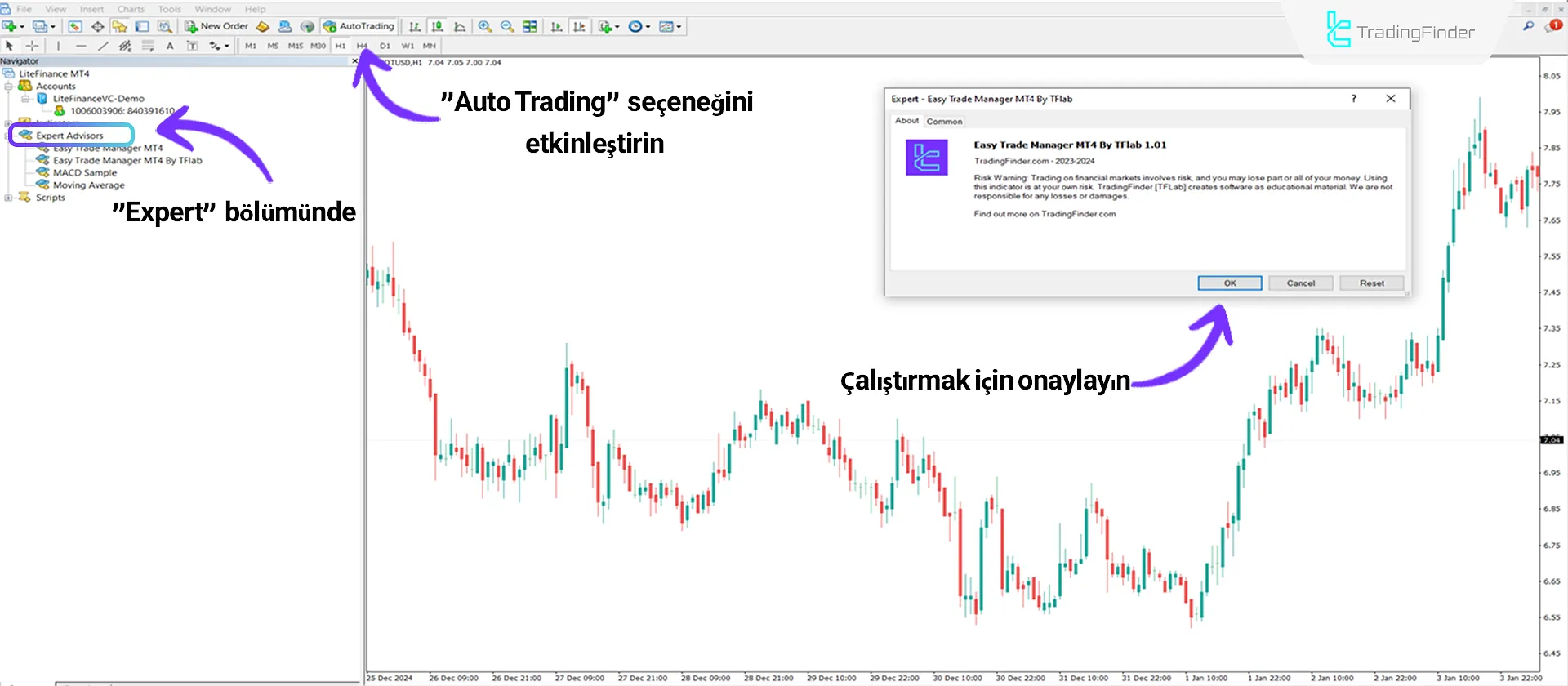Open the Tools menu
Viewport: 1568px width, 686px height.
[169, 9]
